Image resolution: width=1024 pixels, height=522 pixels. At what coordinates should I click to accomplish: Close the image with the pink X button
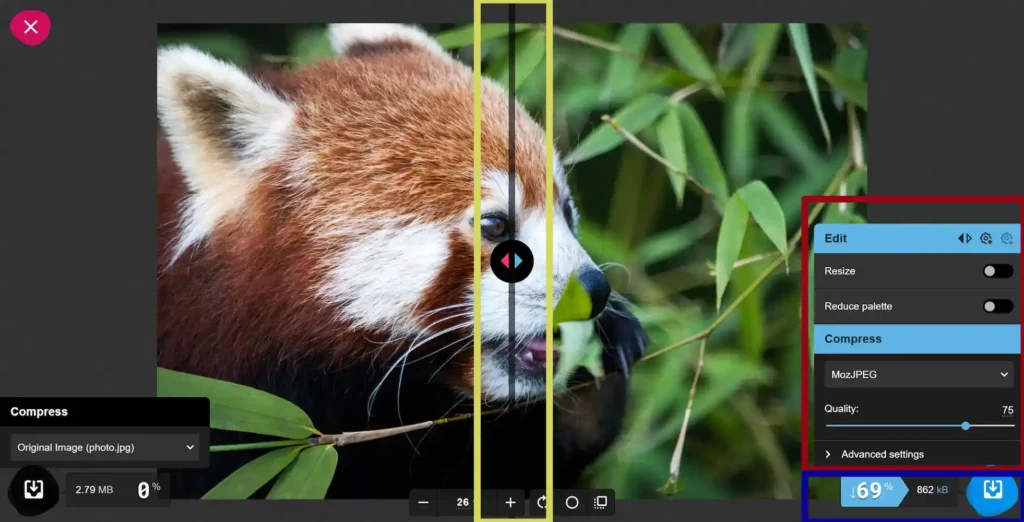click(30, 27)
